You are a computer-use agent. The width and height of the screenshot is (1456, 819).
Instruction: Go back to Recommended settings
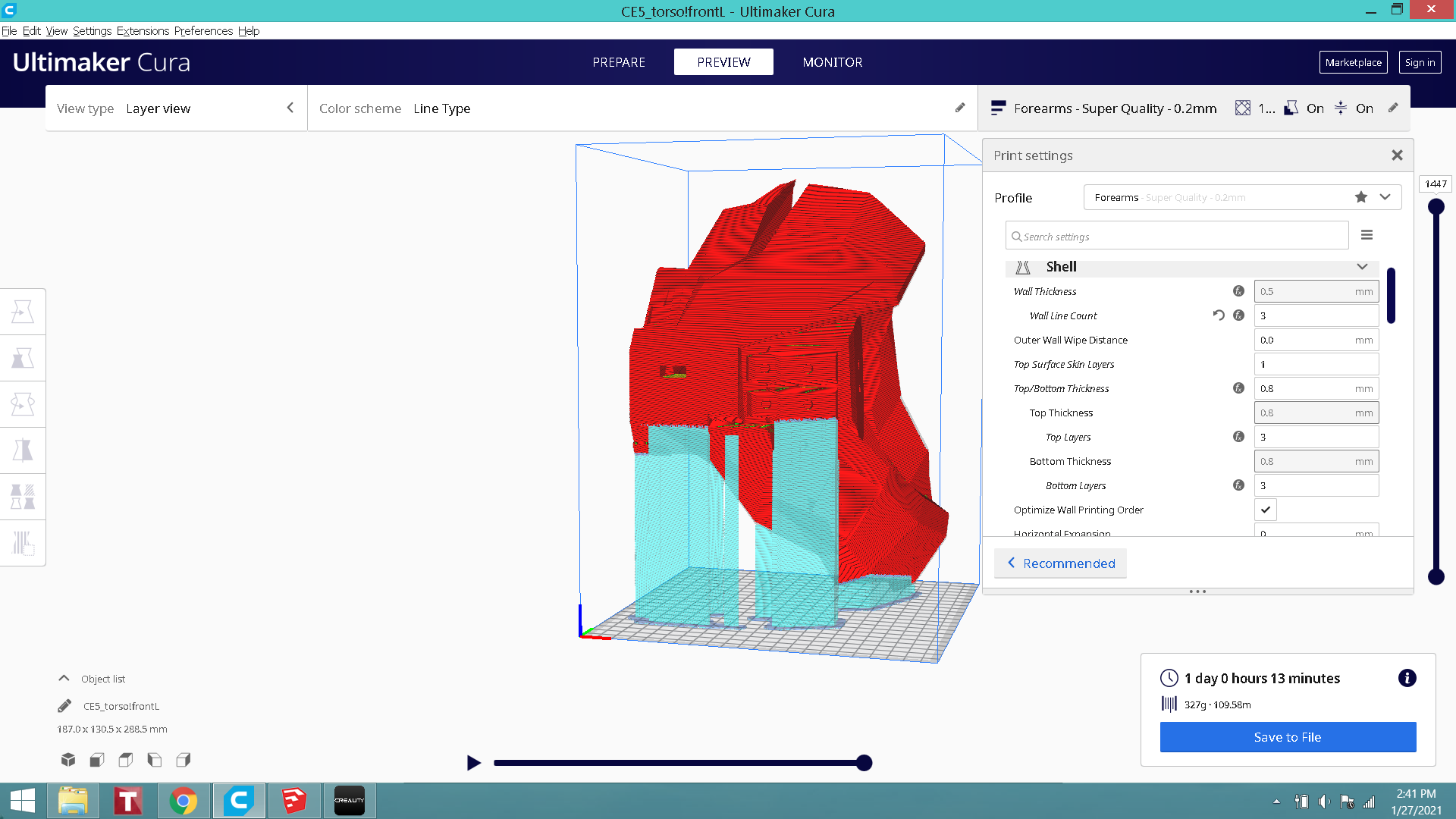pos(1060,563)
